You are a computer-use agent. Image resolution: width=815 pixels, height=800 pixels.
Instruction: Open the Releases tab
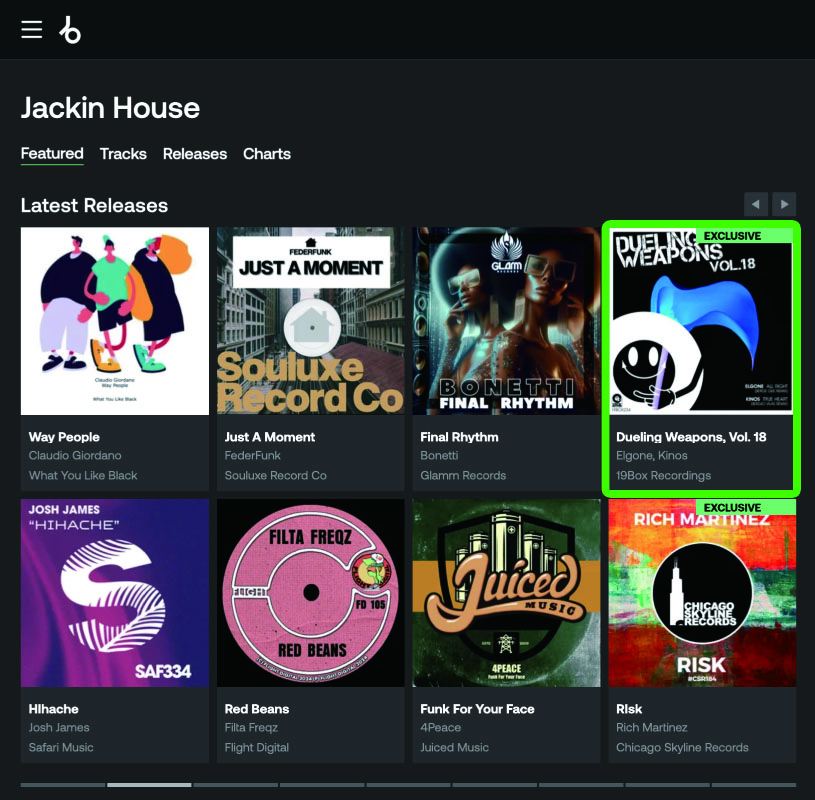[x=195, y=154]
